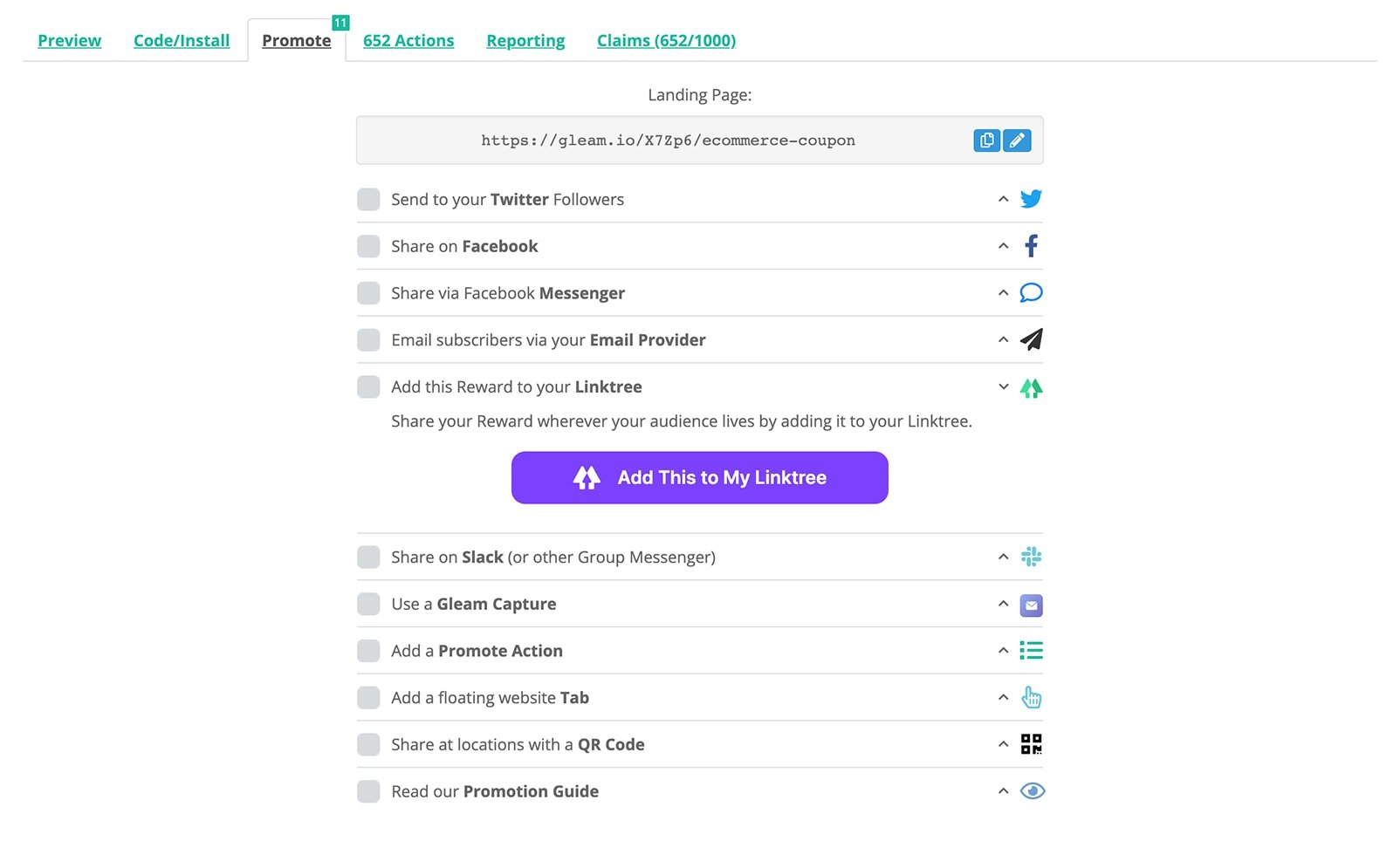
Task: Expand the Slack section chevron
Action: [1003, 557]
